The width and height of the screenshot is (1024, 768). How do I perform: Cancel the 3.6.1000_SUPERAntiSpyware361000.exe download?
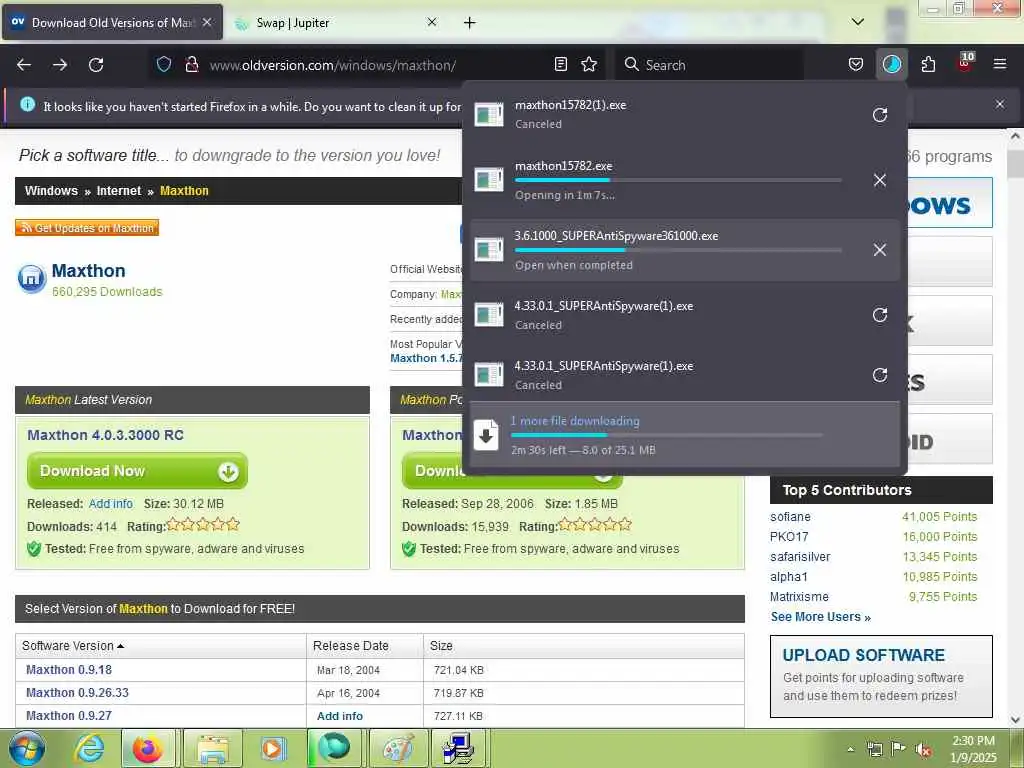tap(880, 250)
